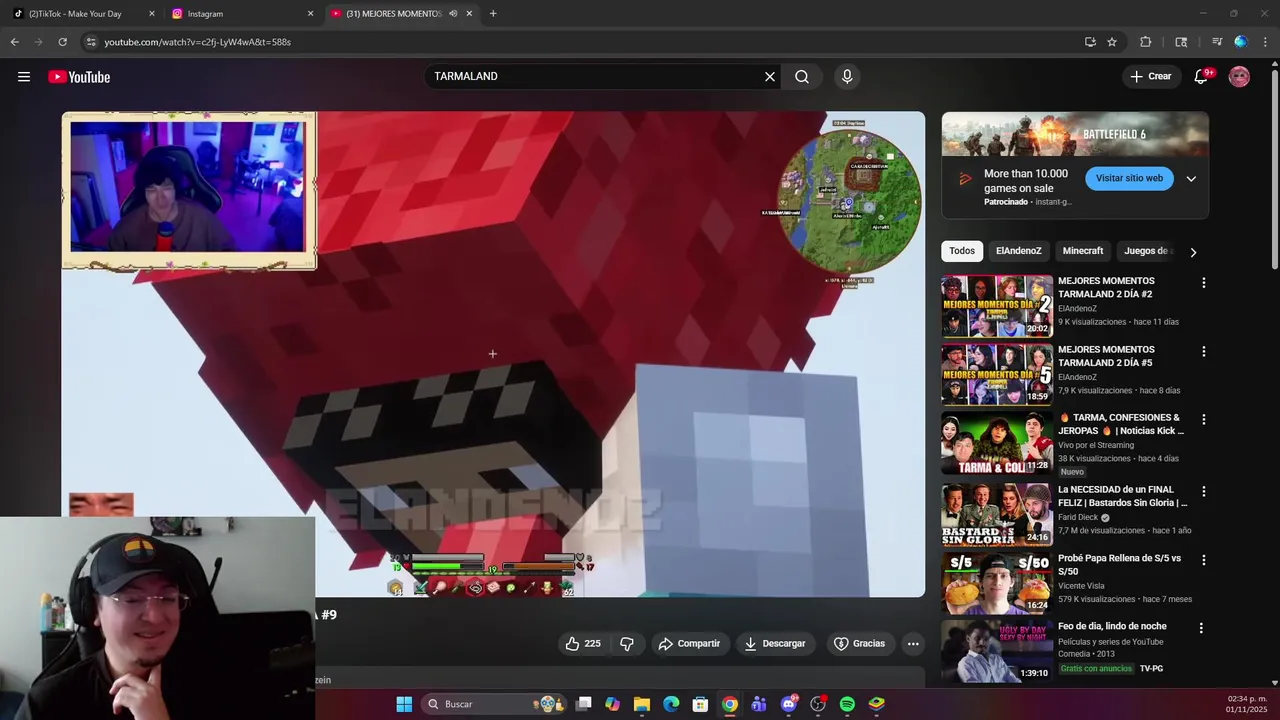Open the Battlefield 6 ad banner
This screenshot has height=720, width=1280.
click(x=1075, y=134)
